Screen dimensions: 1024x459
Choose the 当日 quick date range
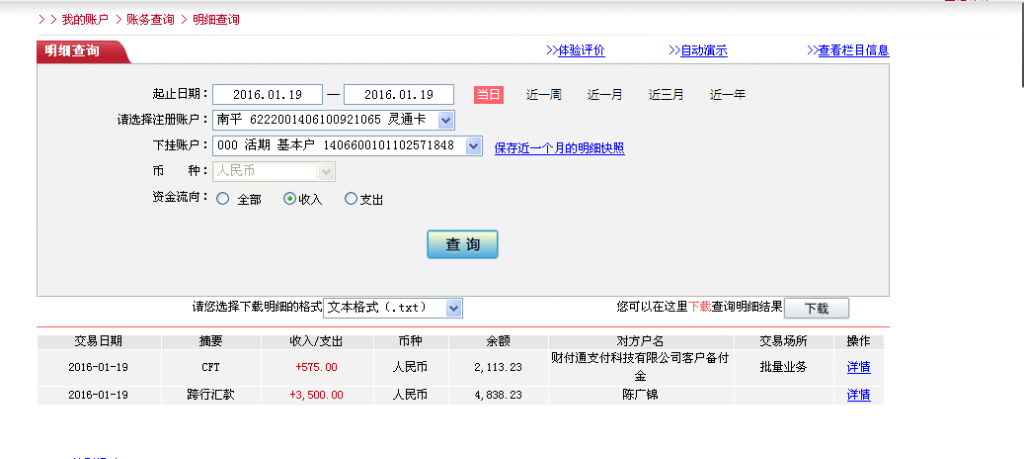pos(488,95)
